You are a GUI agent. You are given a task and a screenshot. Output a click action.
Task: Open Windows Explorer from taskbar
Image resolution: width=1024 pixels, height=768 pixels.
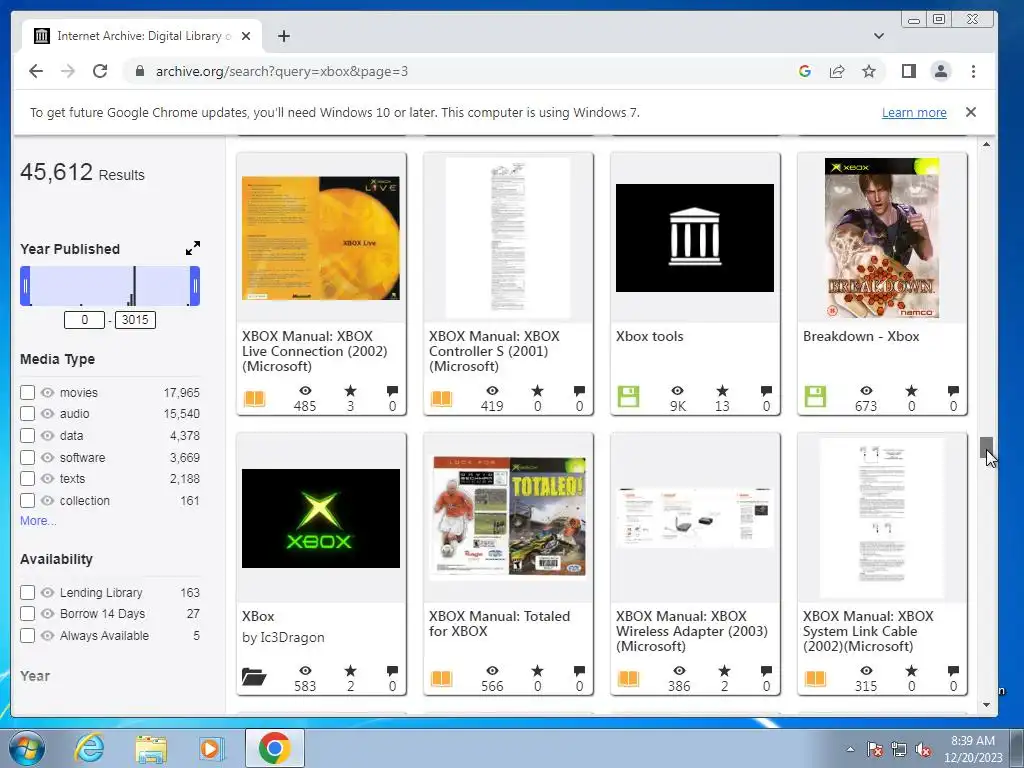click(x=151, y=748)
